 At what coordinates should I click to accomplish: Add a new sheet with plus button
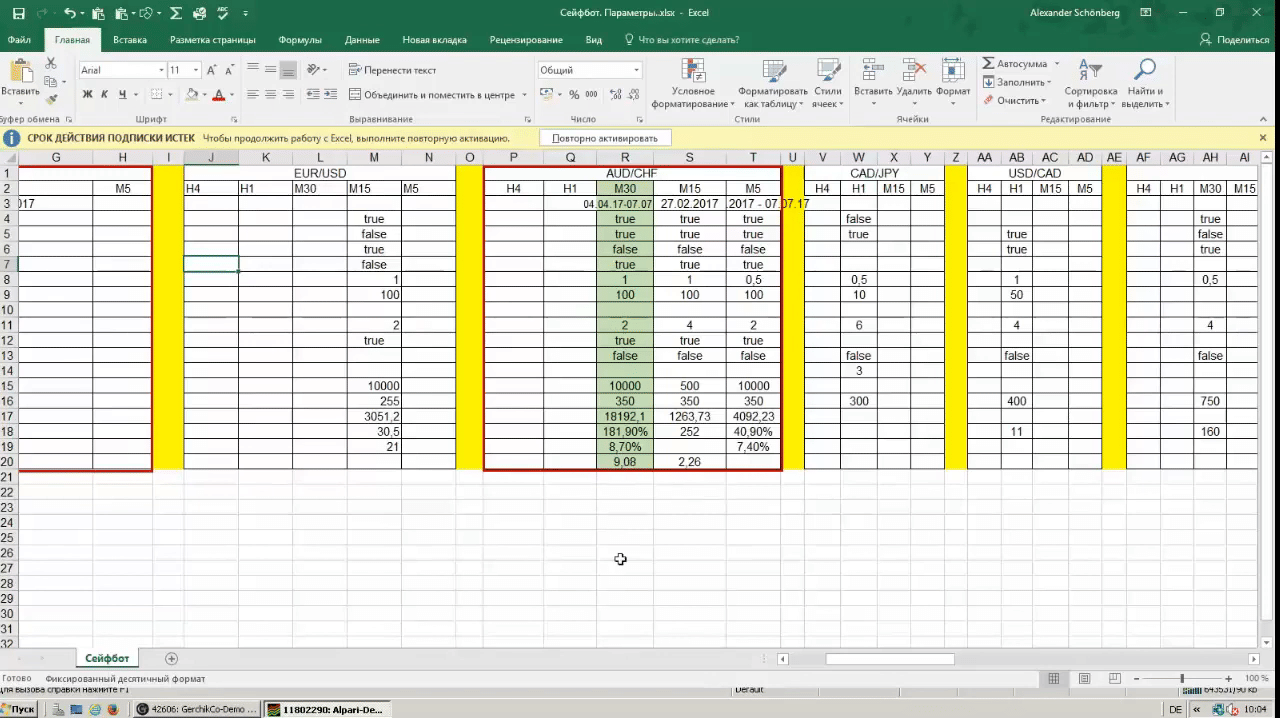[x=171, y=658]
